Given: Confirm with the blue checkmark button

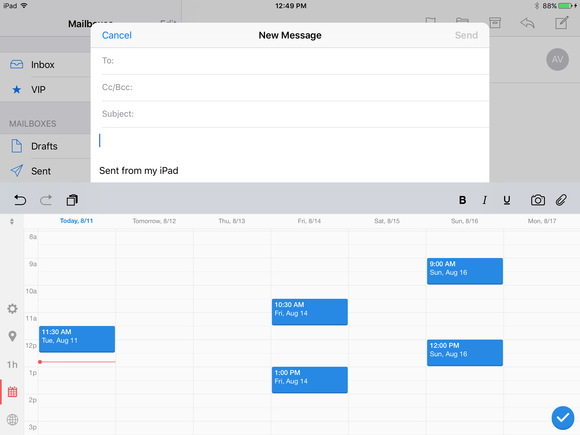Looking at the screenshot, I should pos(563,418).
